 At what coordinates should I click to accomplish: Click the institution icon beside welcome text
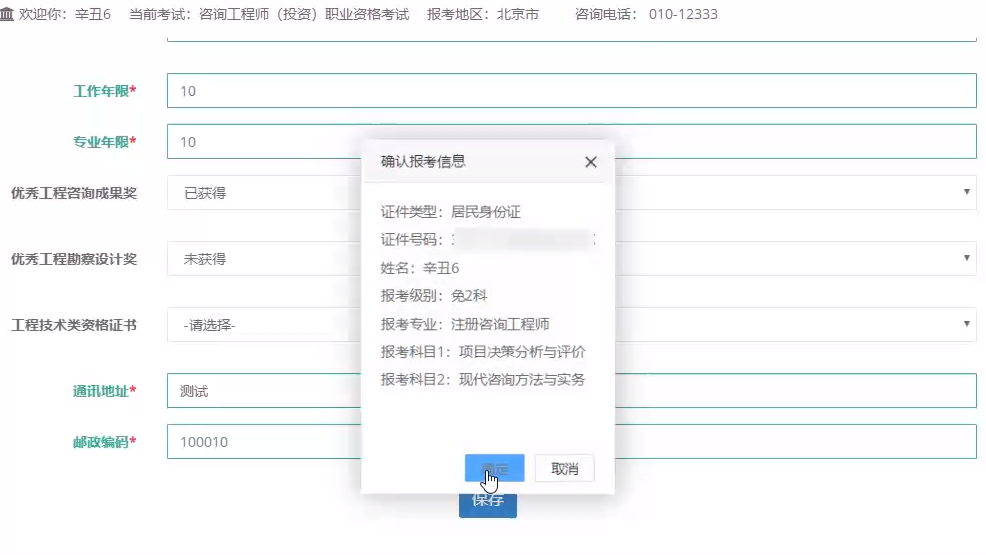pos(7,14)
